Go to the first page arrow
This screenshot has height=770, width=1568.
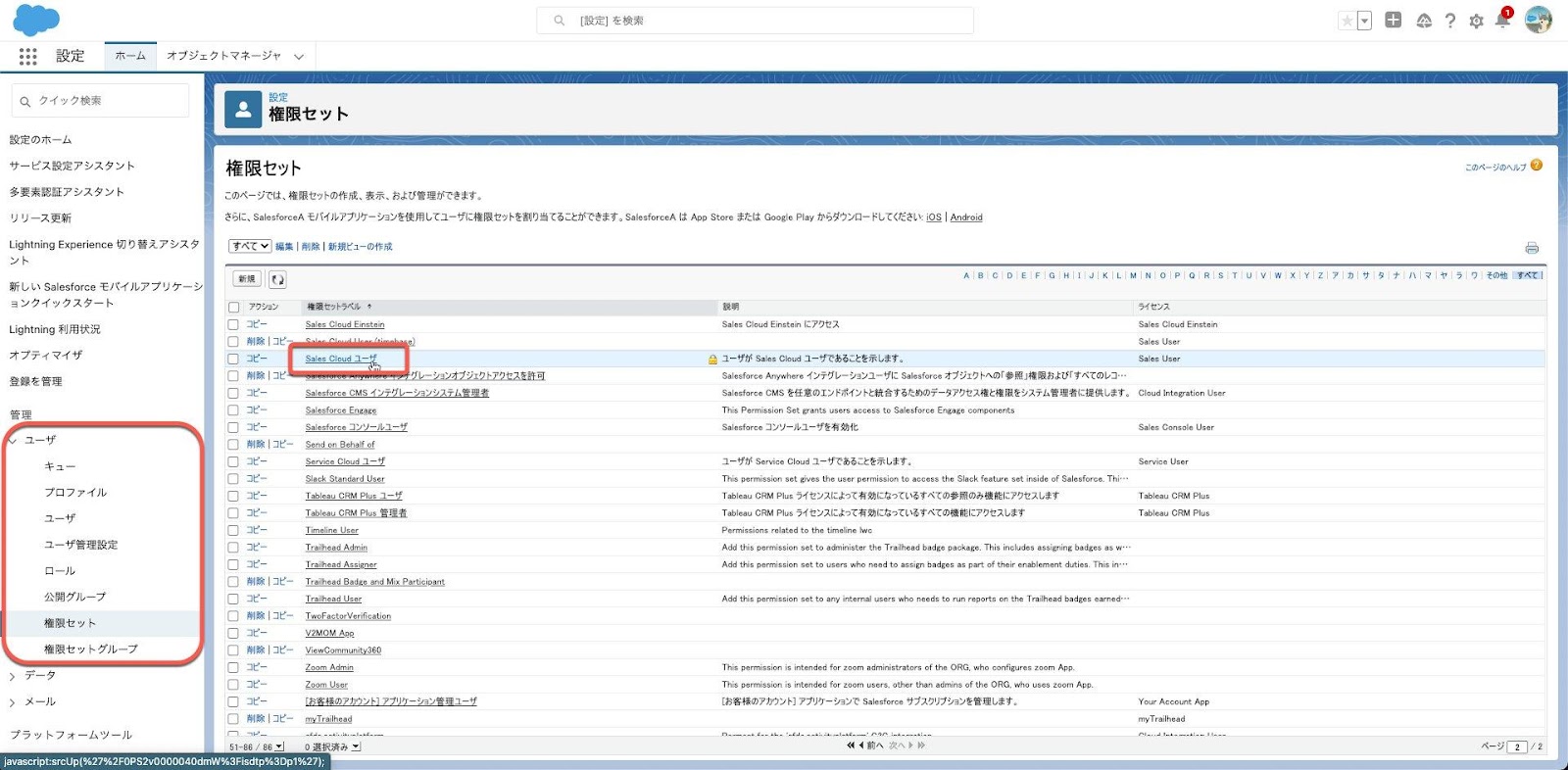(x=851, y=746)
